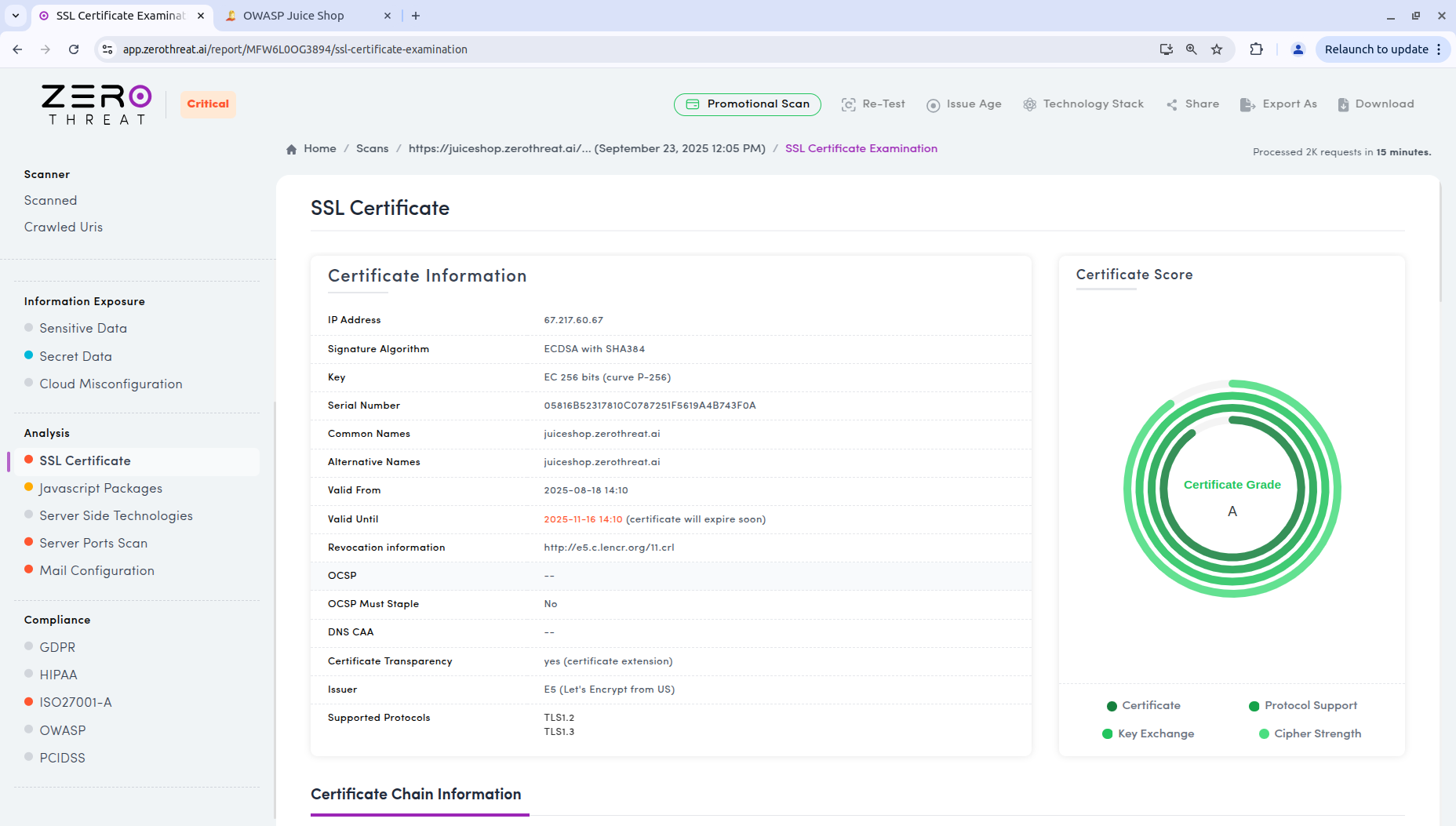Click the Share icon

(1172, 104)
